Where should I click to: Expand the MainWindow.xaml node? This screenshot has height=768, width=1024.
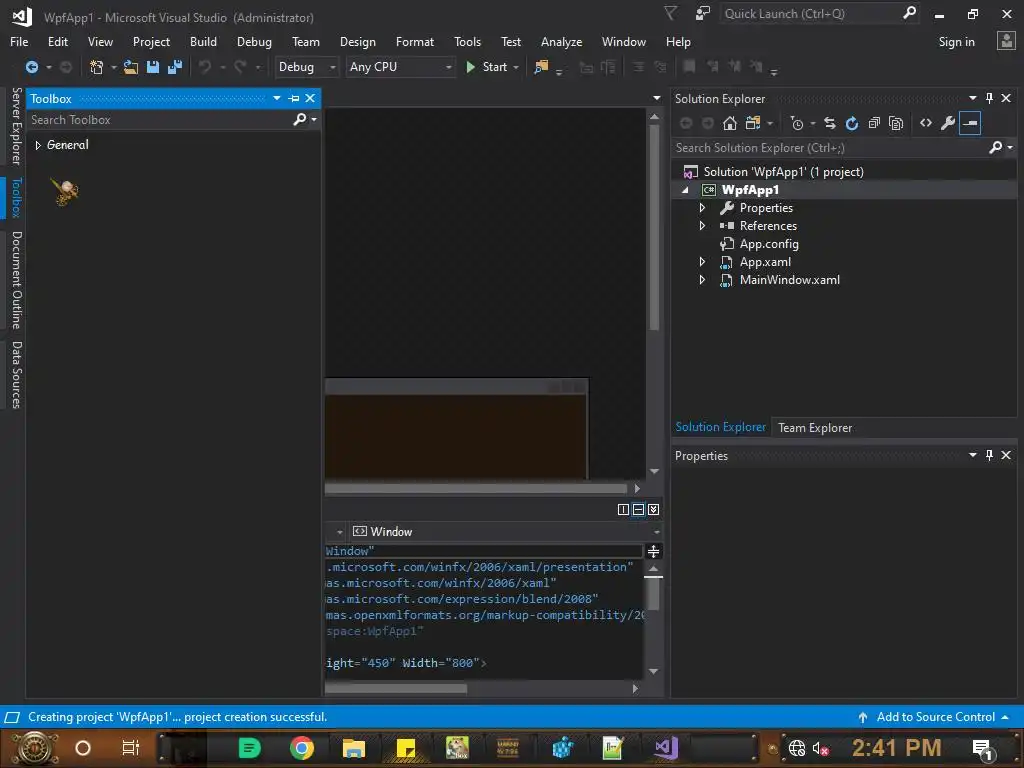point(703,280)
